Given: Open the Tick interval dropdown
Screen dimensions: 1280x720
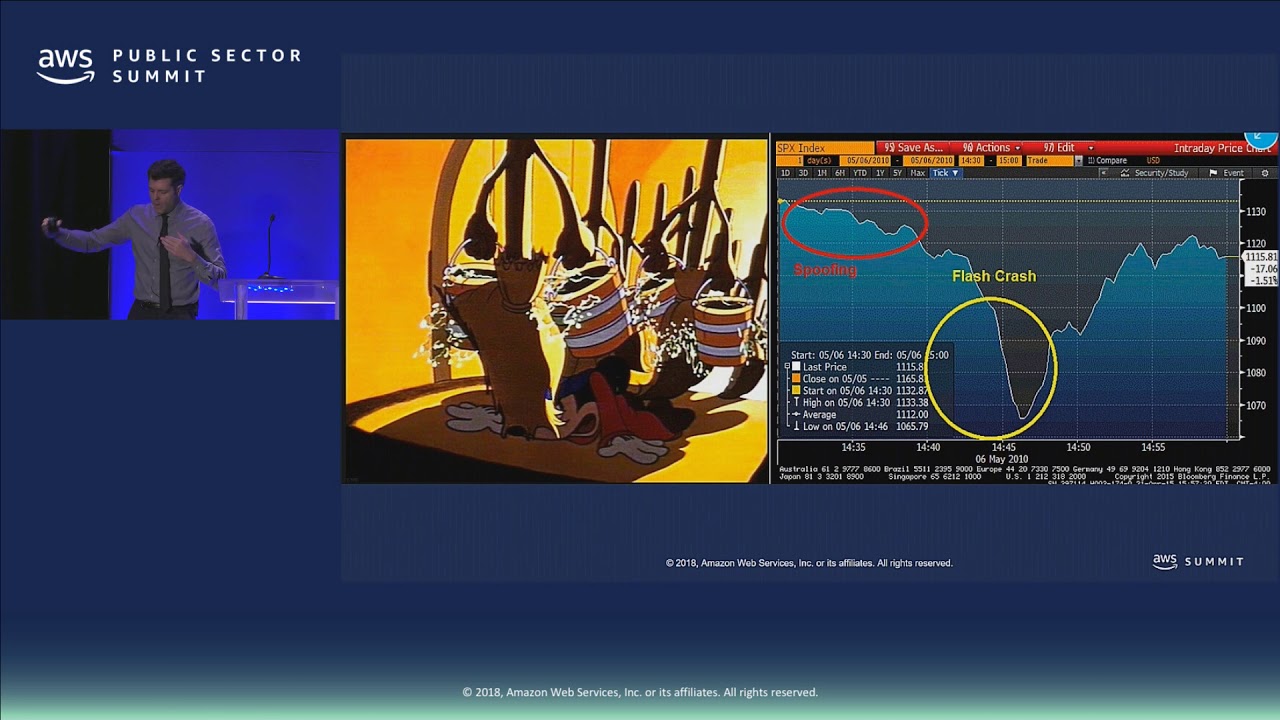Looking at the screenshot, I should (x=945, y=173).
